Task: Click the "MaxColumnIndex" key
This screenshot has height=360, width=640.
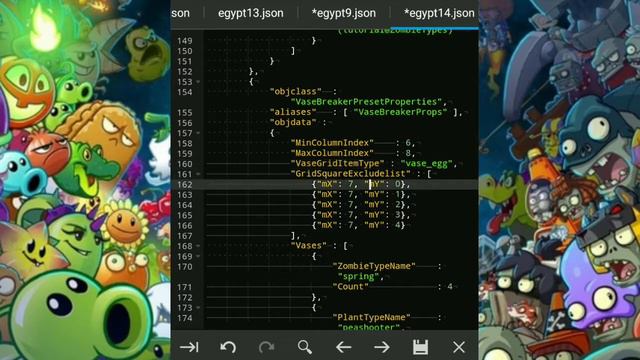Action: click(x=332, y=153)
